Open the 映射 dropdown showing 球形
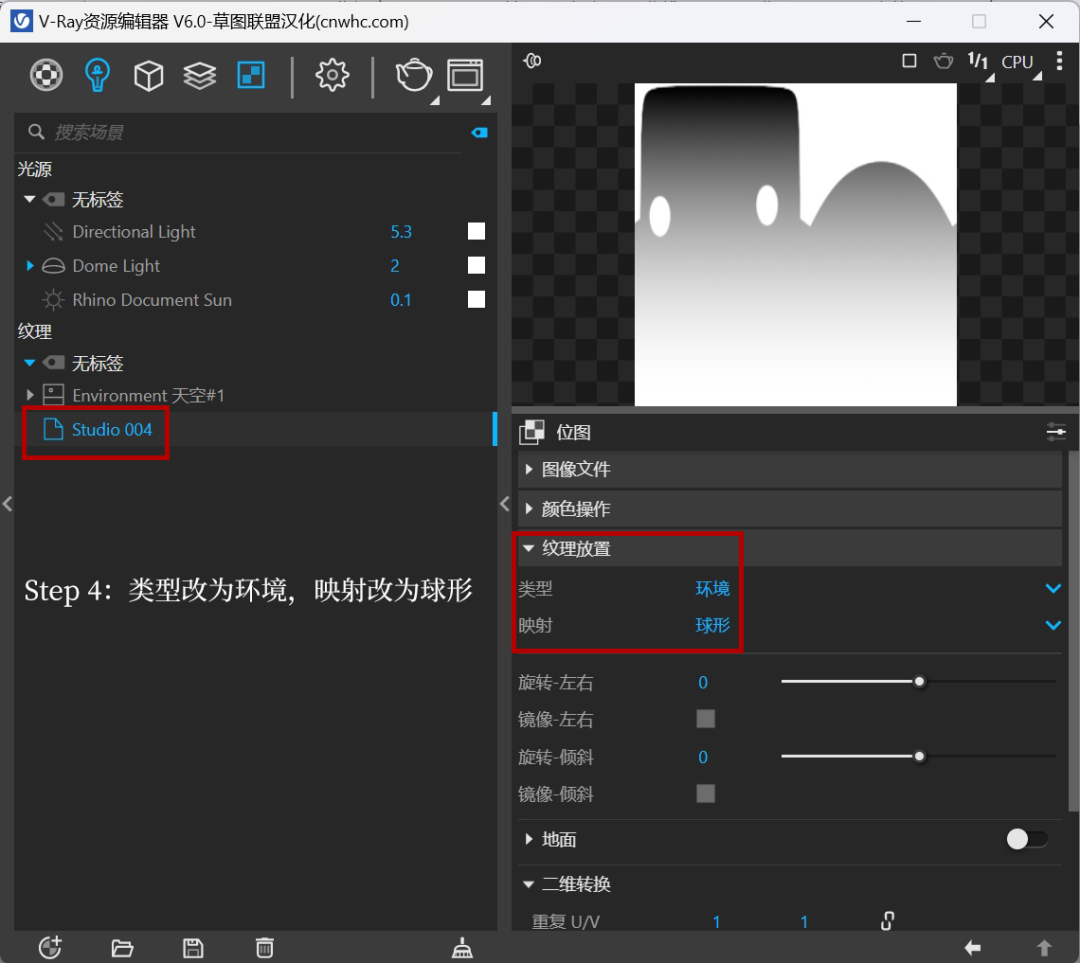This screenshot has height=963, width=1080. pos(1052,625)
